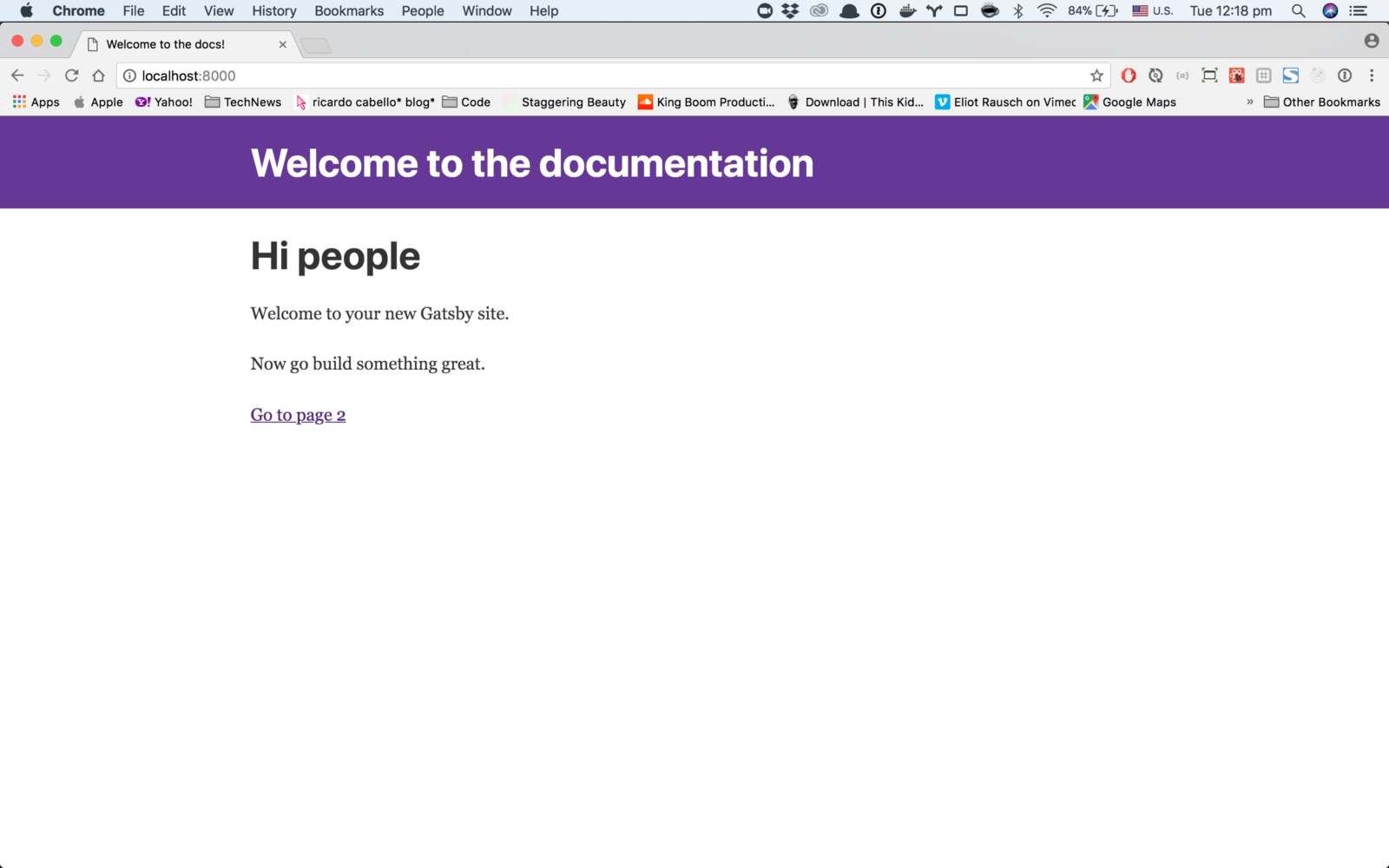Click the grey grid extension icon
Screen dimensions: 1389x868
point(1264,76)
